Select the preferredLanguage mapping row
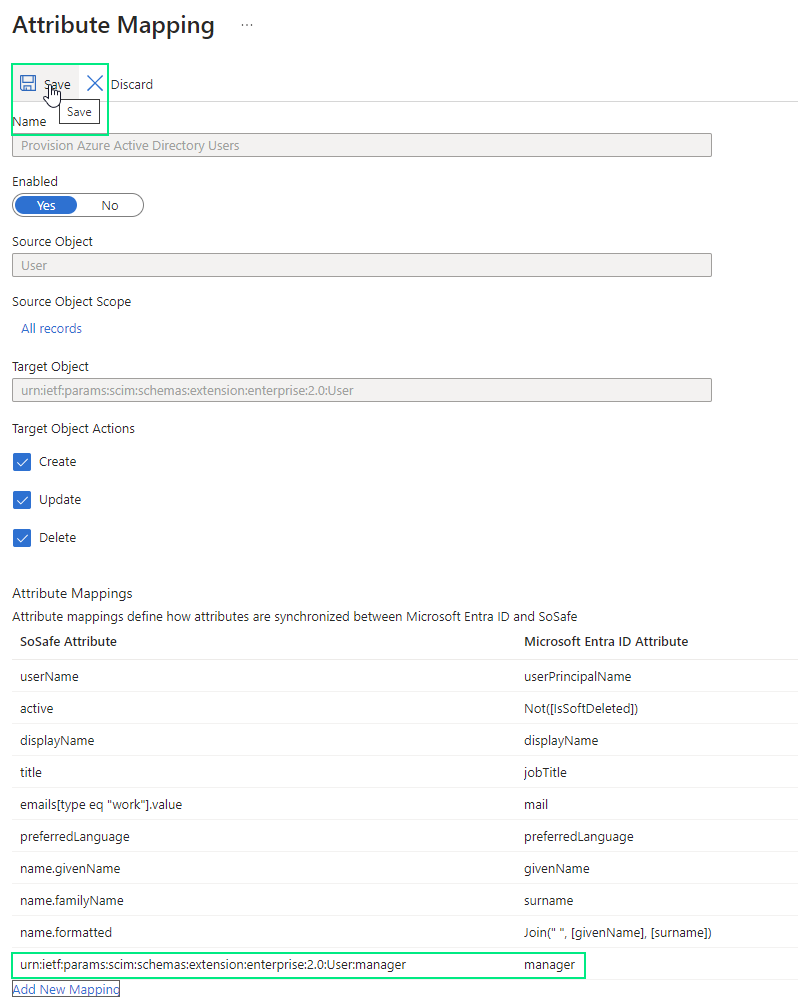The height and width of the screenshot is (1003, 798). coord(75,836)
